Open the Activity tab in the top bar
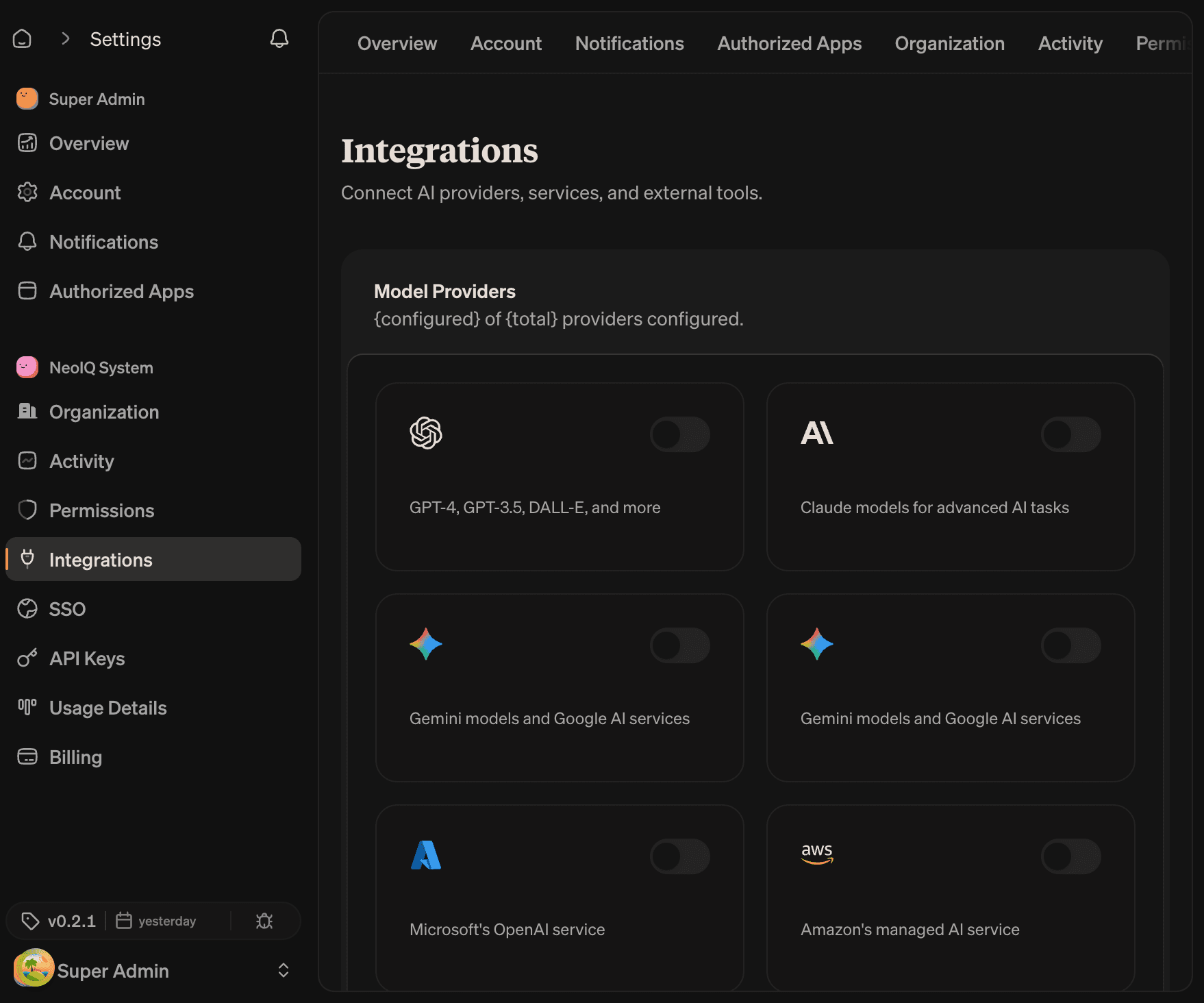This screenshot has width=1204, height=1003. (1070, 43)
